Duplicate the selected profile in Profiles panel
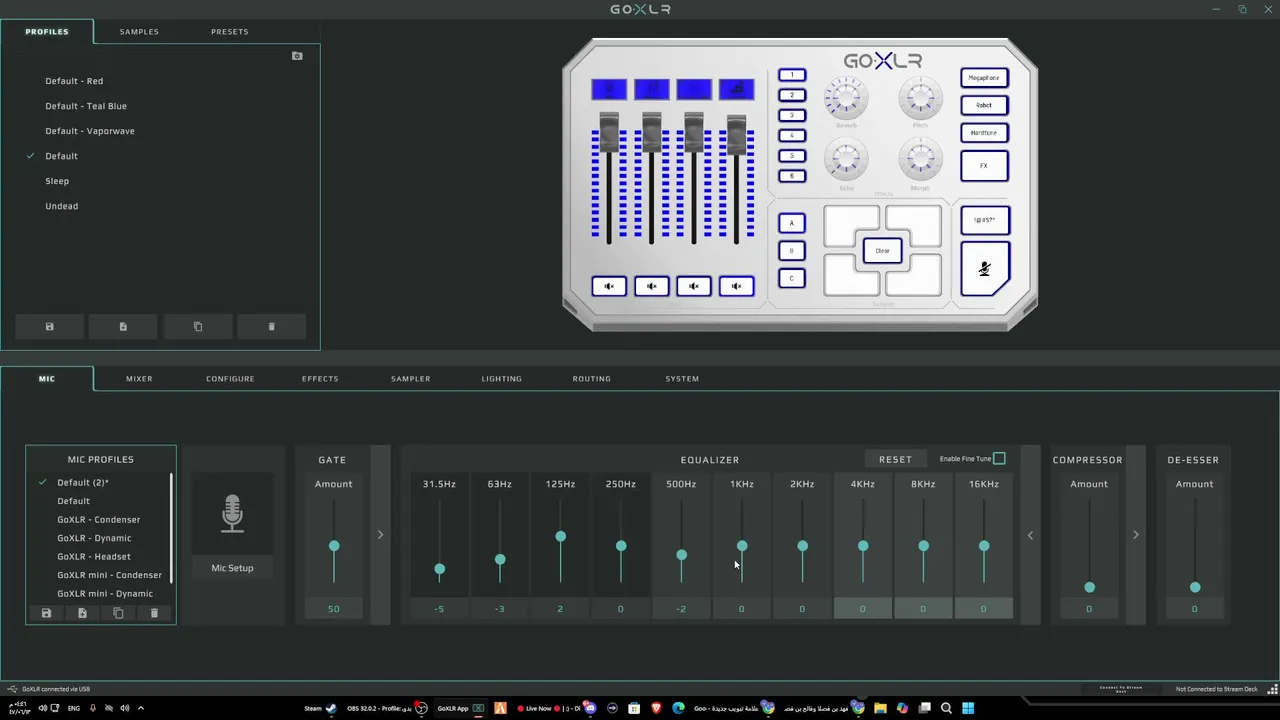1280x720 pixels. 198,327
